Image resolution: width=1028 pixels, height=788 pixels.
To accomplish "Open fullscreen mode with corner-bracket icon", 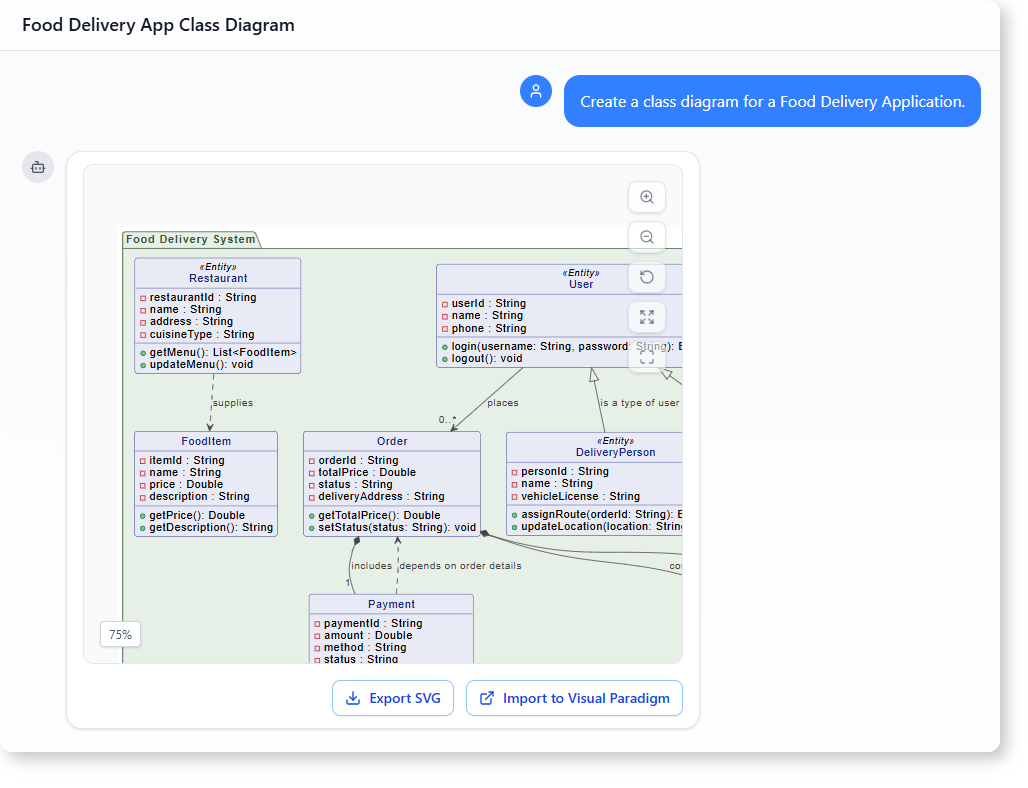I will [647, 356].
